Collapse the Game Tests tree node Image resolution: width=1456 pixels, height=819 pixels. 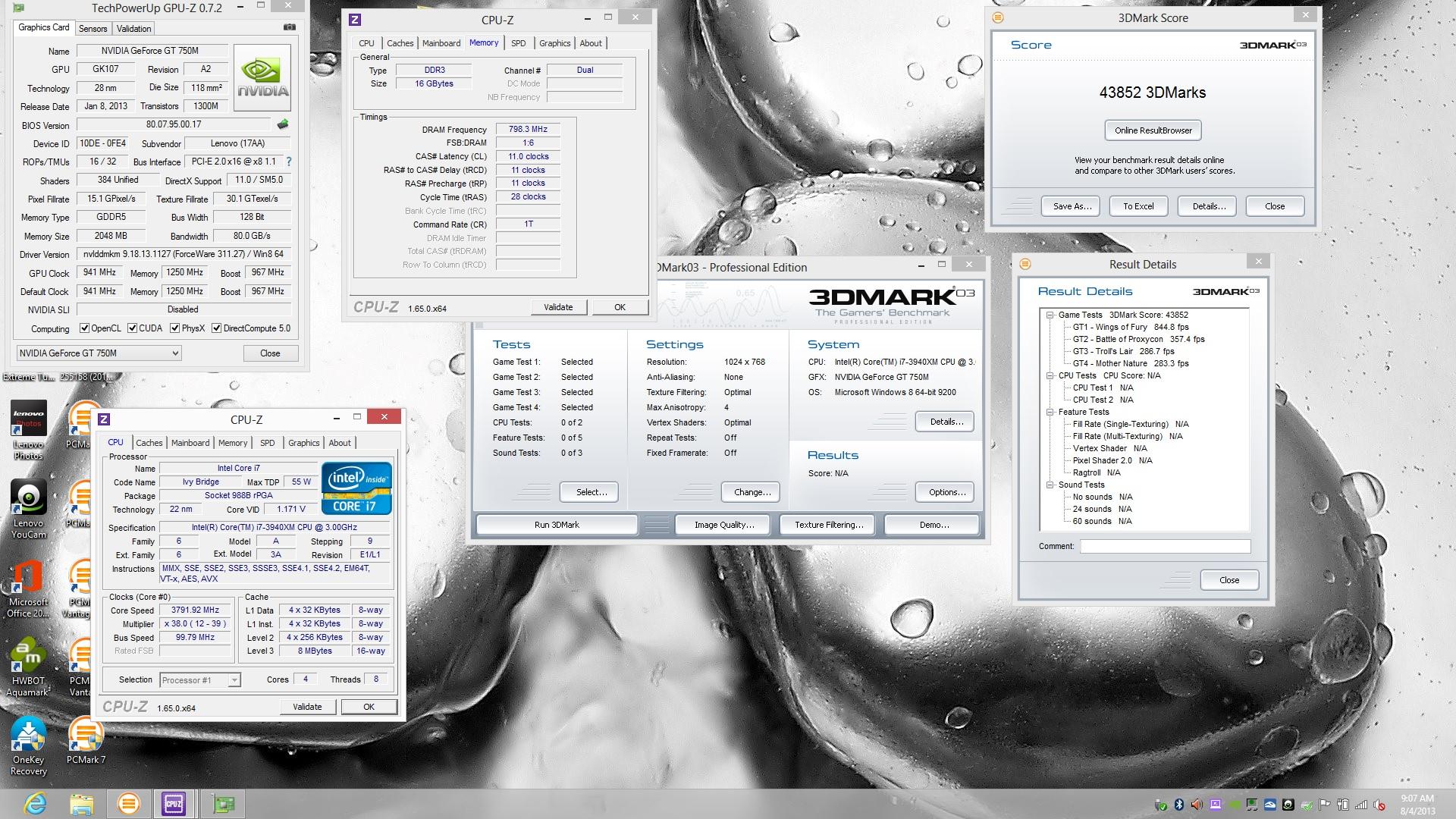point(1050,315)
